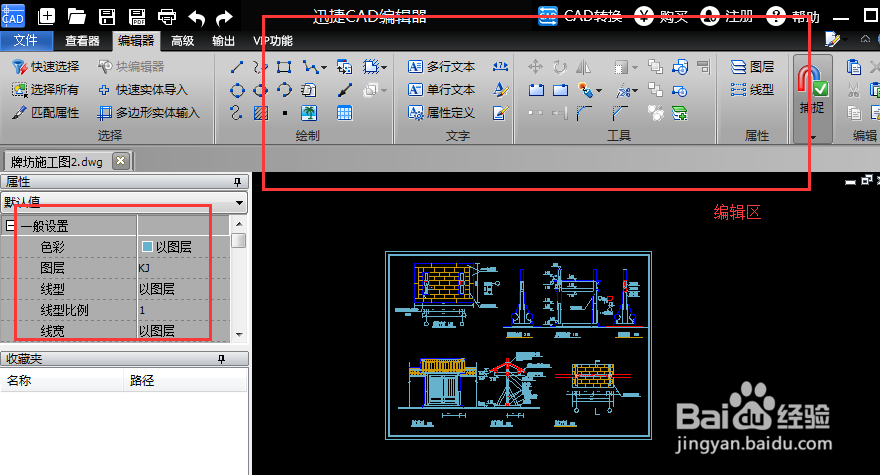The height and width of the screenshot is (475, 880).
Task: Open the 线型 linetype manager
Action: coord(753,90)
